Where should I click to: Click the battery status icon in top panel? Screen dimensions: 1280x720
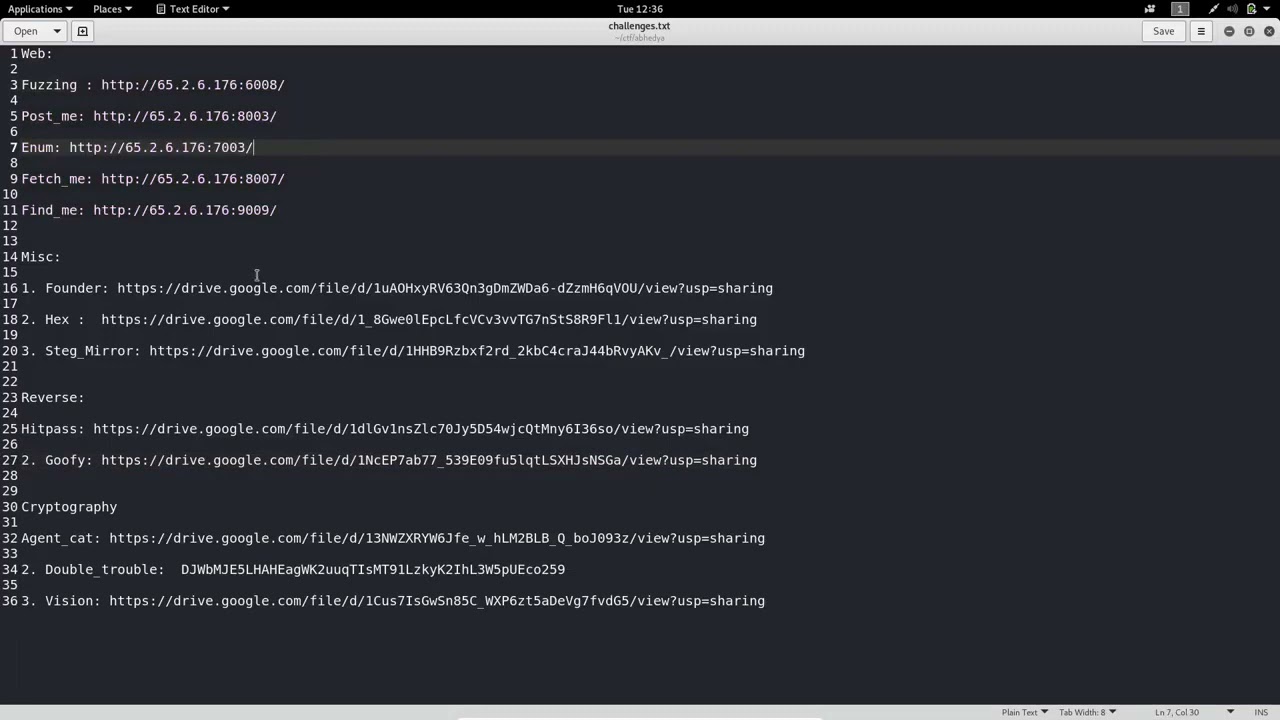pos(1251,9)
